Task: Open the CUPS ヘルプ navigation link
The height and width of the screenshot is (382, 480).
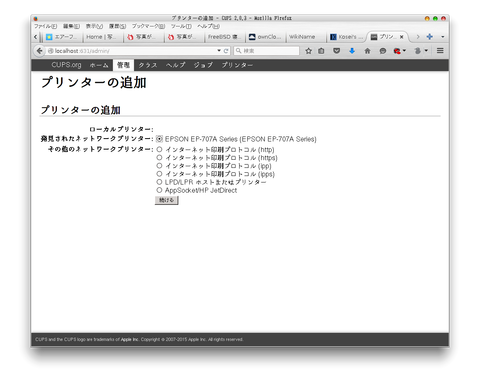Action: [x=175, y=65]
